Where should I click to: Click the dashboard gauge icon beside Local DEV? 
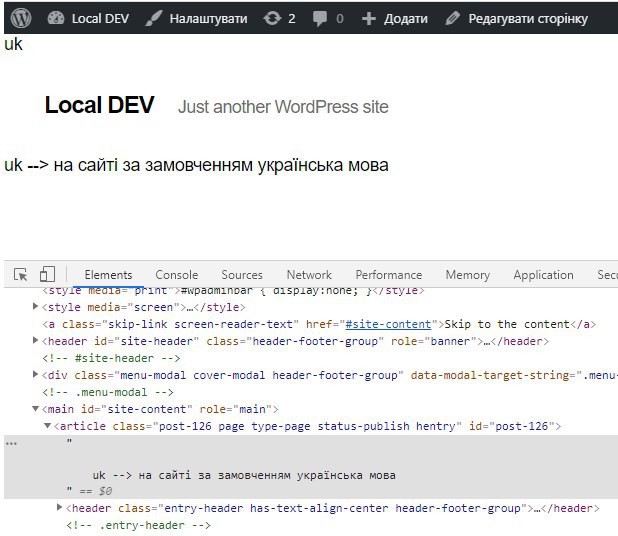(x=56, y=18)
